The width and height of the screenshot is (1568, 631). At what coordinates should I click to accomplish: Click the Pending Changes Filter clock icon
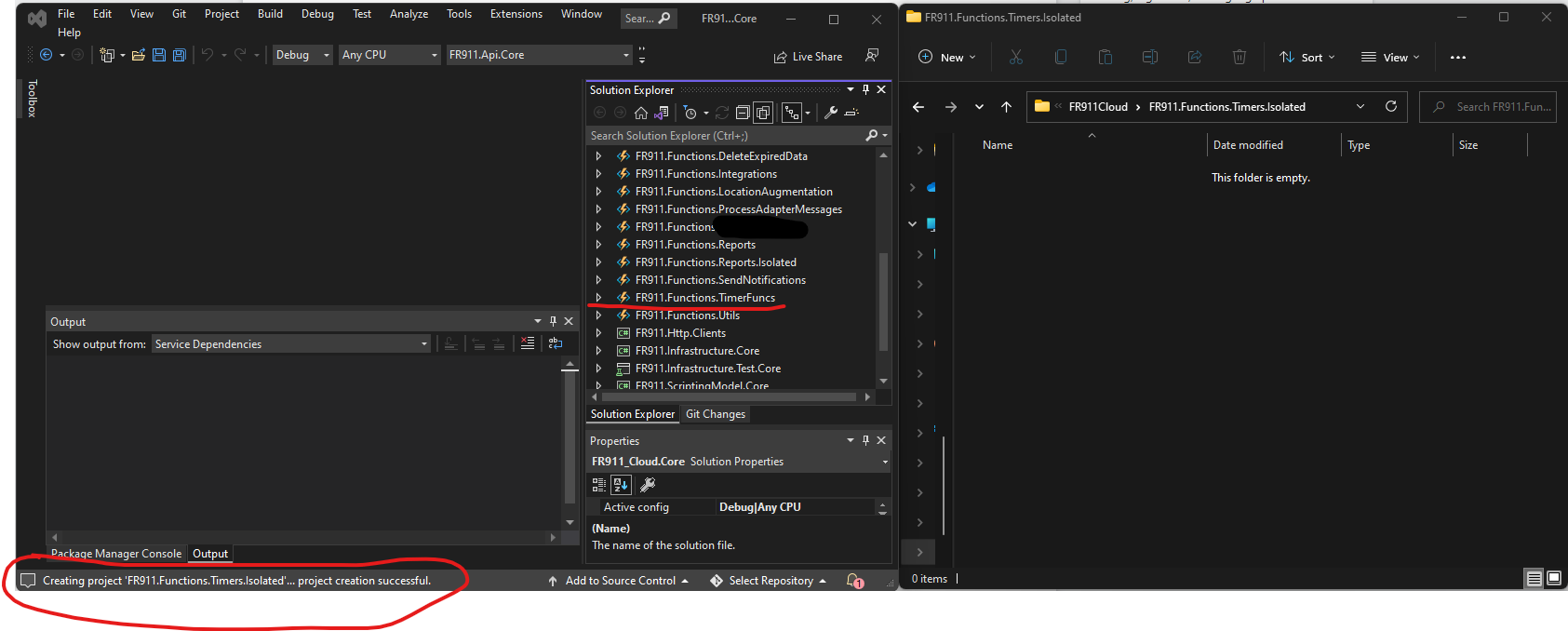click(690, 113)
